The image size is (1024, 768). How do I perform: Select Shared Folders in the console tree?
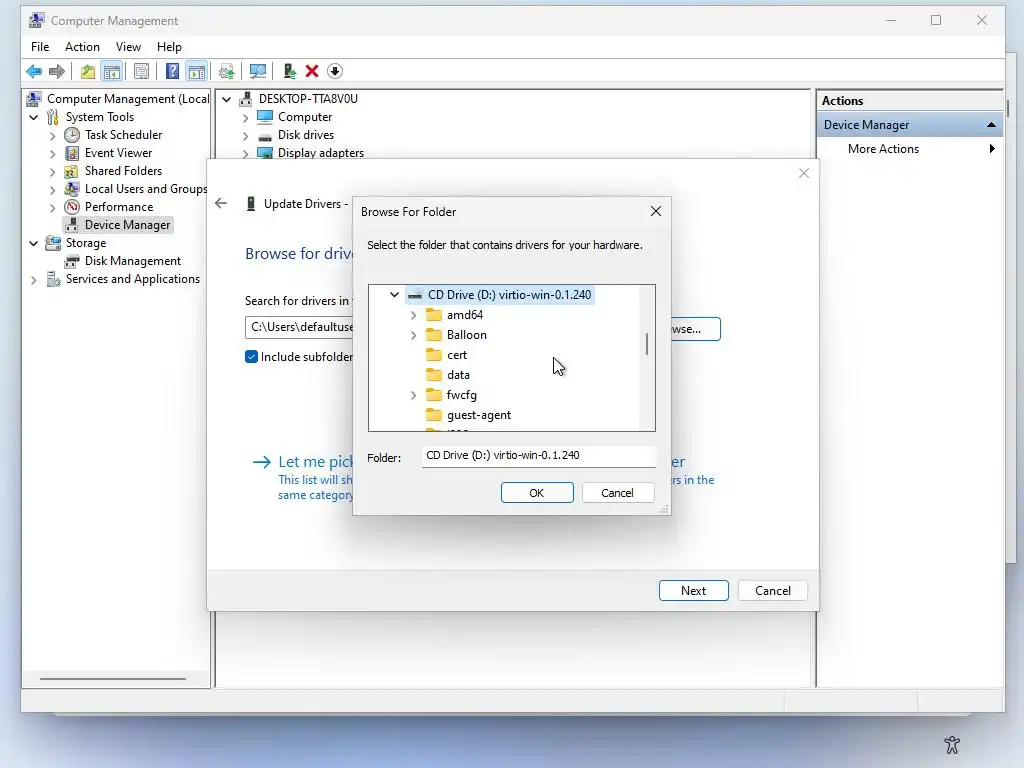point(123,170)
